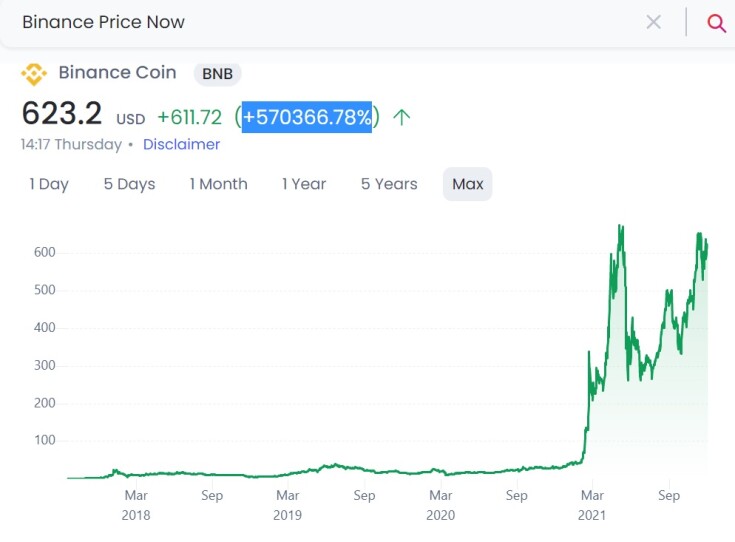Click the 'Mar 2019' axis label
The image size is (735, 542).
click(x=288, y=505)
